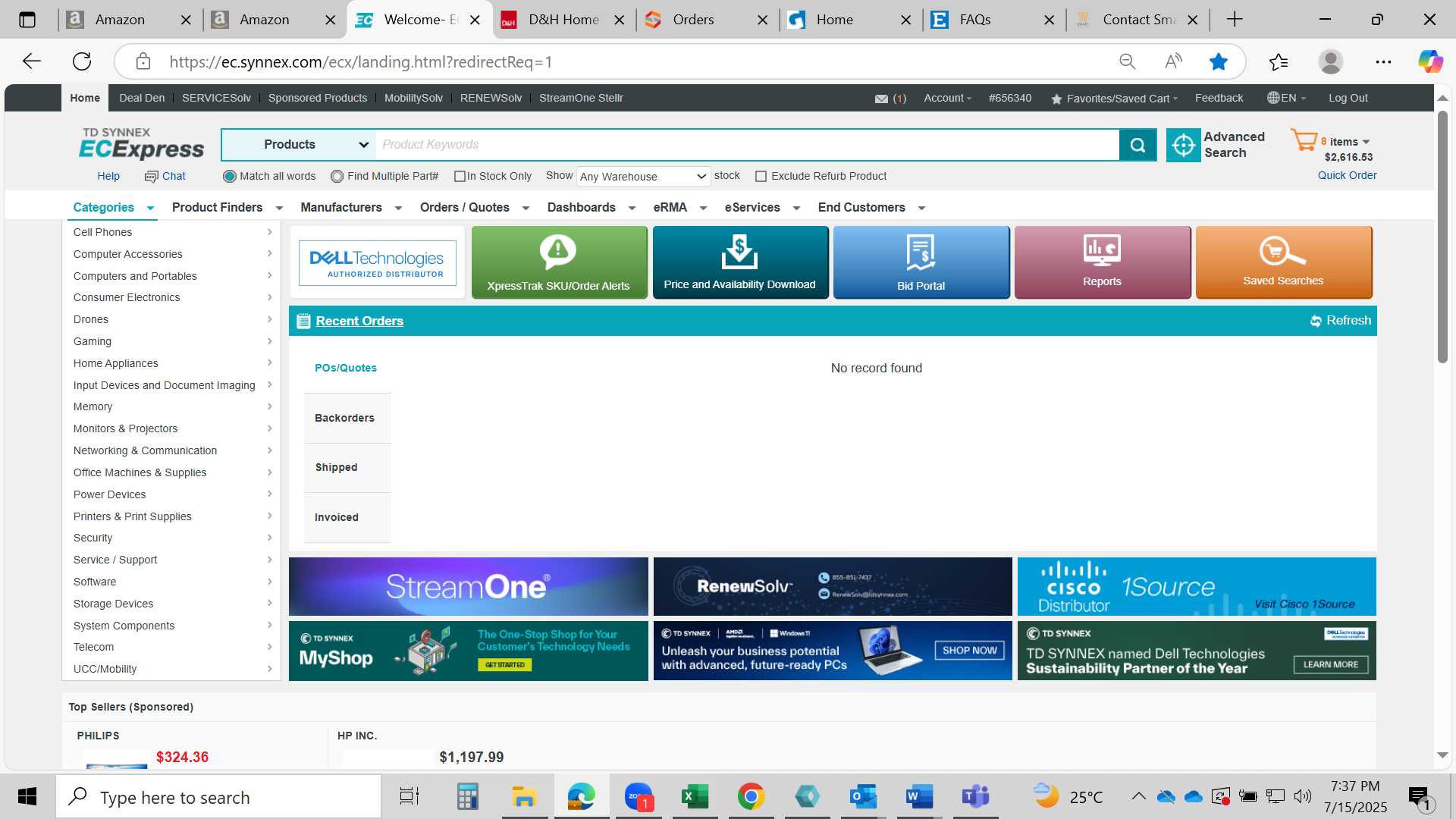Image resolution: width=1456 pixels, height=819 pixels.
Task: Open the shopping cart icon
Action: [x=1304, y=140]
